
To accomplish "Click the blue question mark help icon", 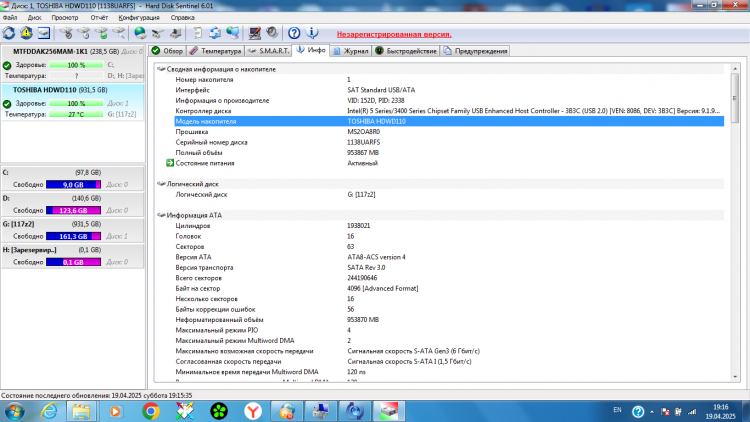I will (x=294, y=33).
